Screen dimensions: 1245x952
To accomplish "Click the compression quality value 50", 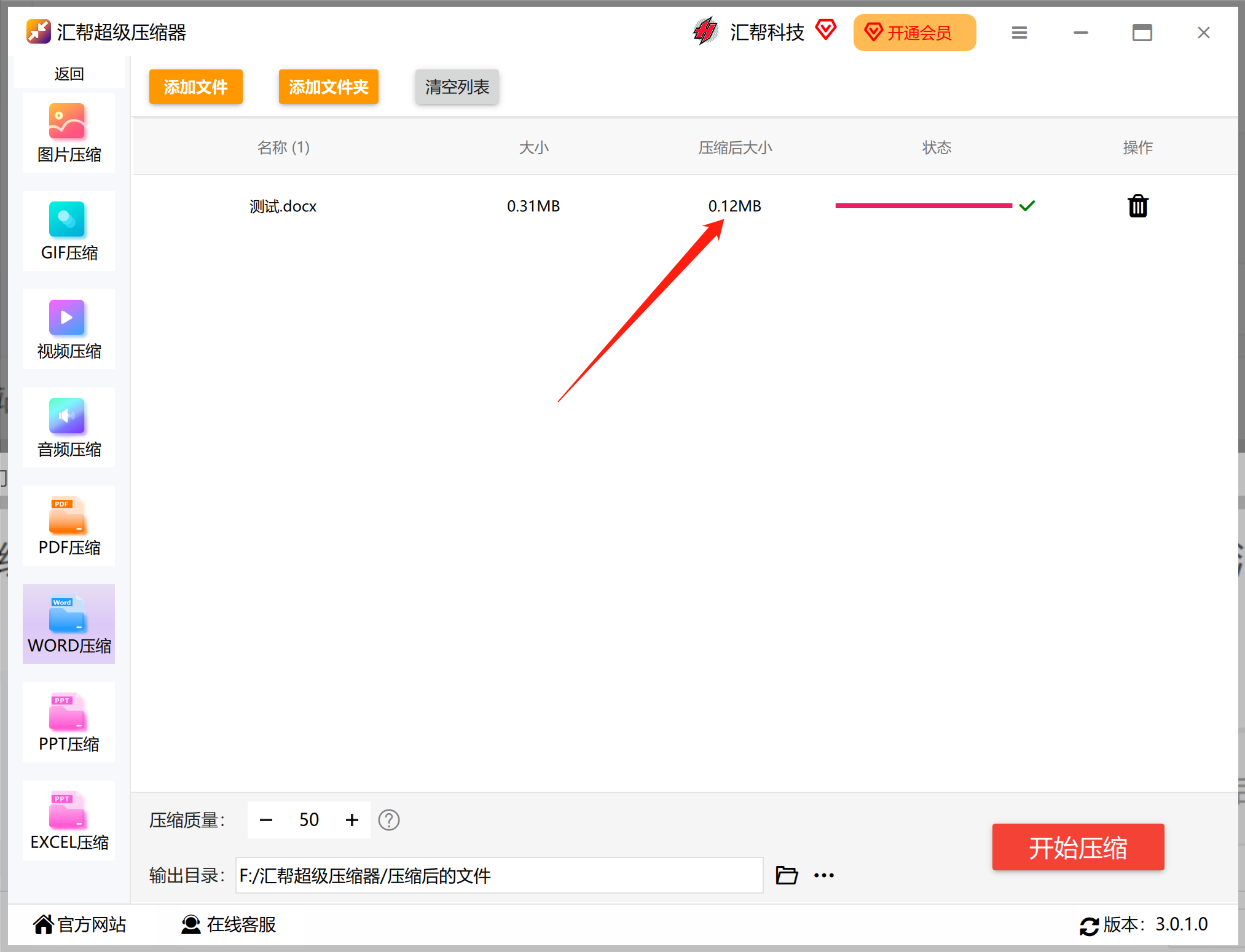I will tap(309, 820).
